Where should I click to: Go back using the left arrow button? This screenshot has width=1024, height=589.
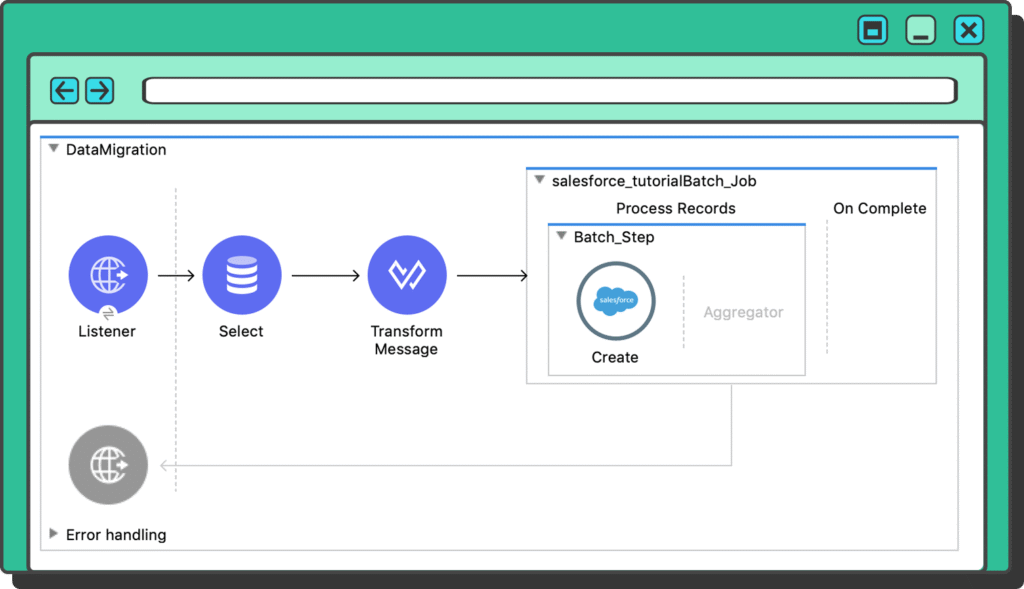65,91
